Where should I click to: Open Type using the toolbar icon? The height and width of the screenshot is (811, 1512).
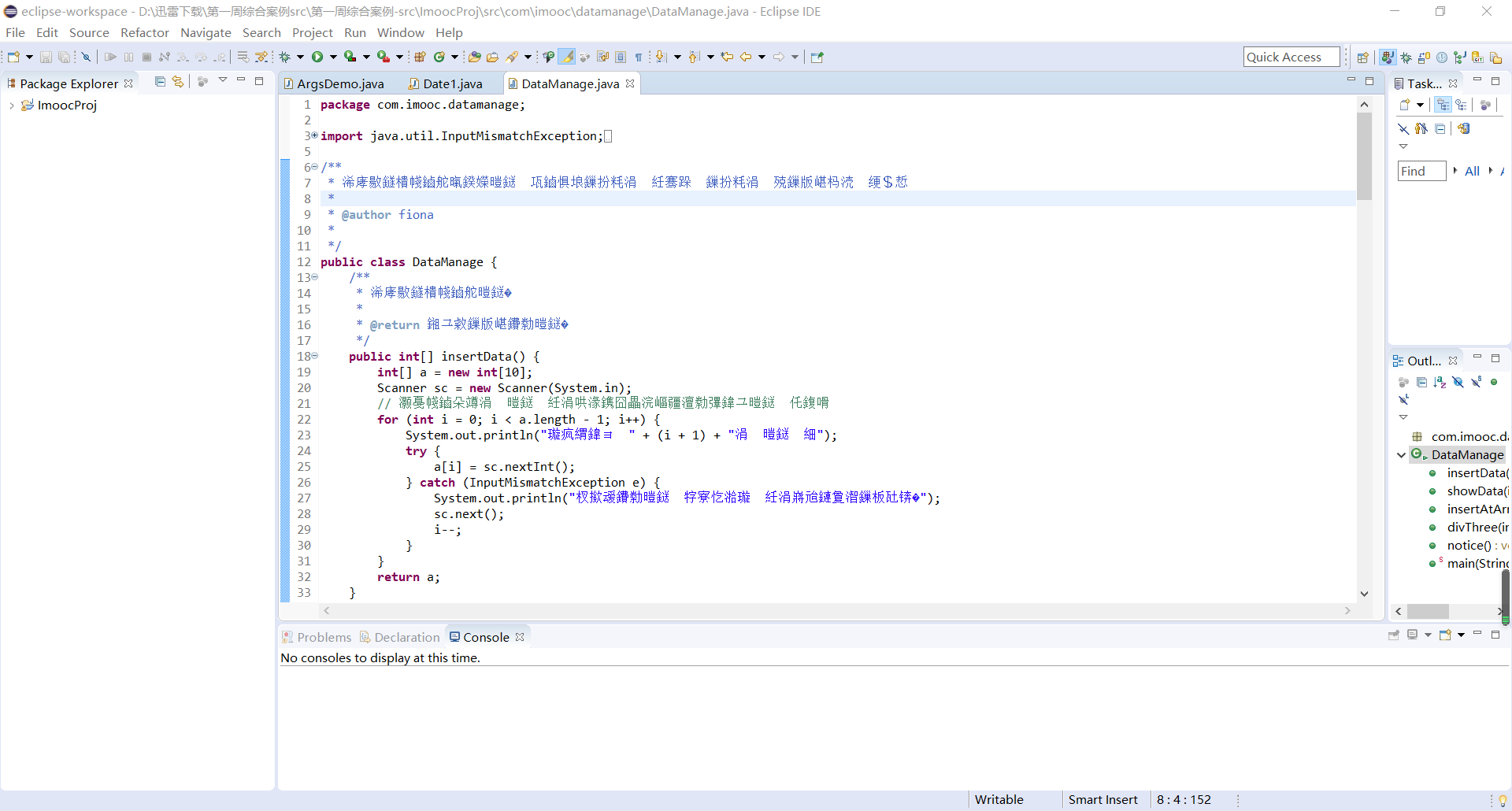click(x=474, y=57)
